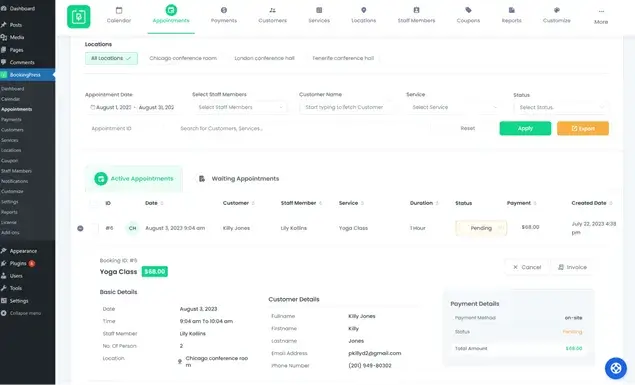This screenshot has height=385, width=635.
Task: Switch to the Active Appointments tab
Action: click(x=134, y=179)
